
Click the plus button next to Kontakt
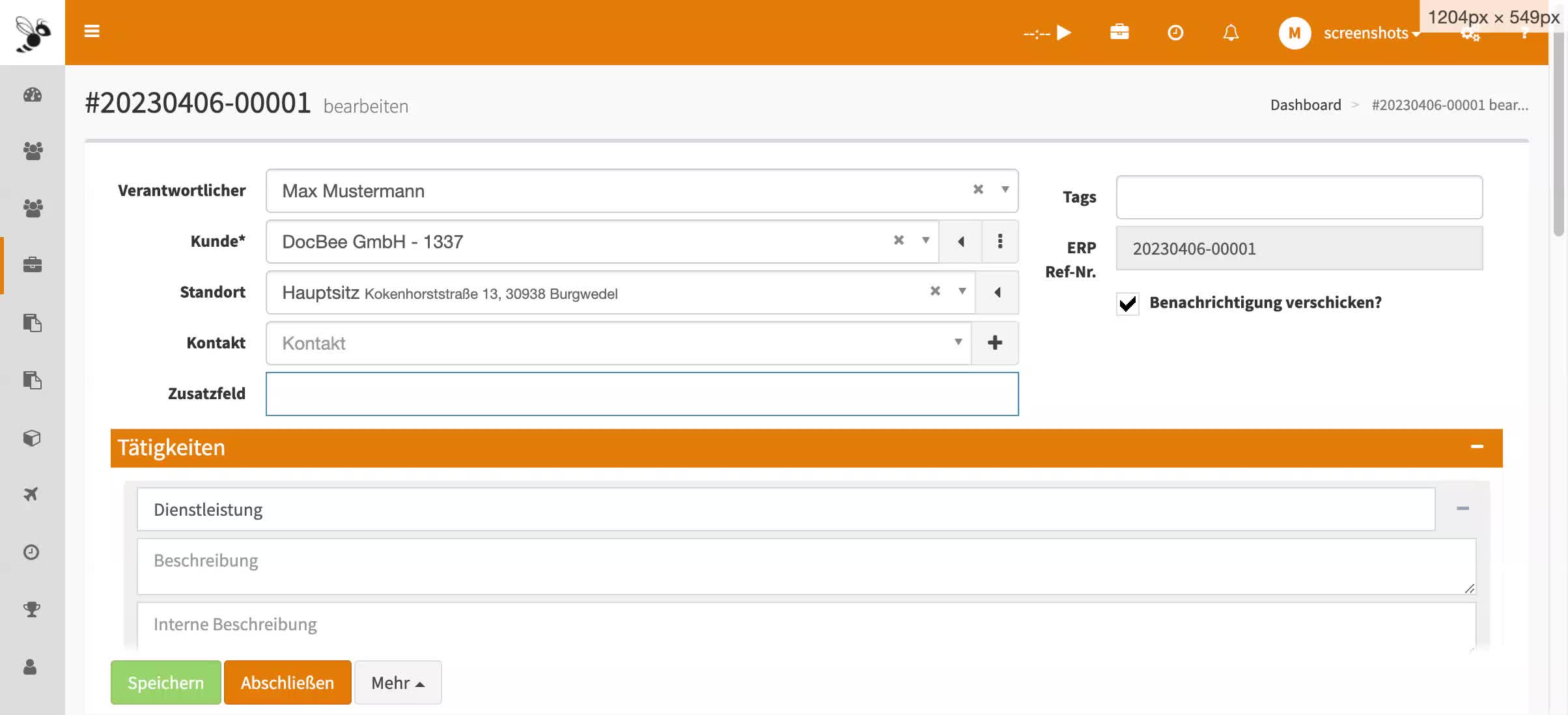995,343
